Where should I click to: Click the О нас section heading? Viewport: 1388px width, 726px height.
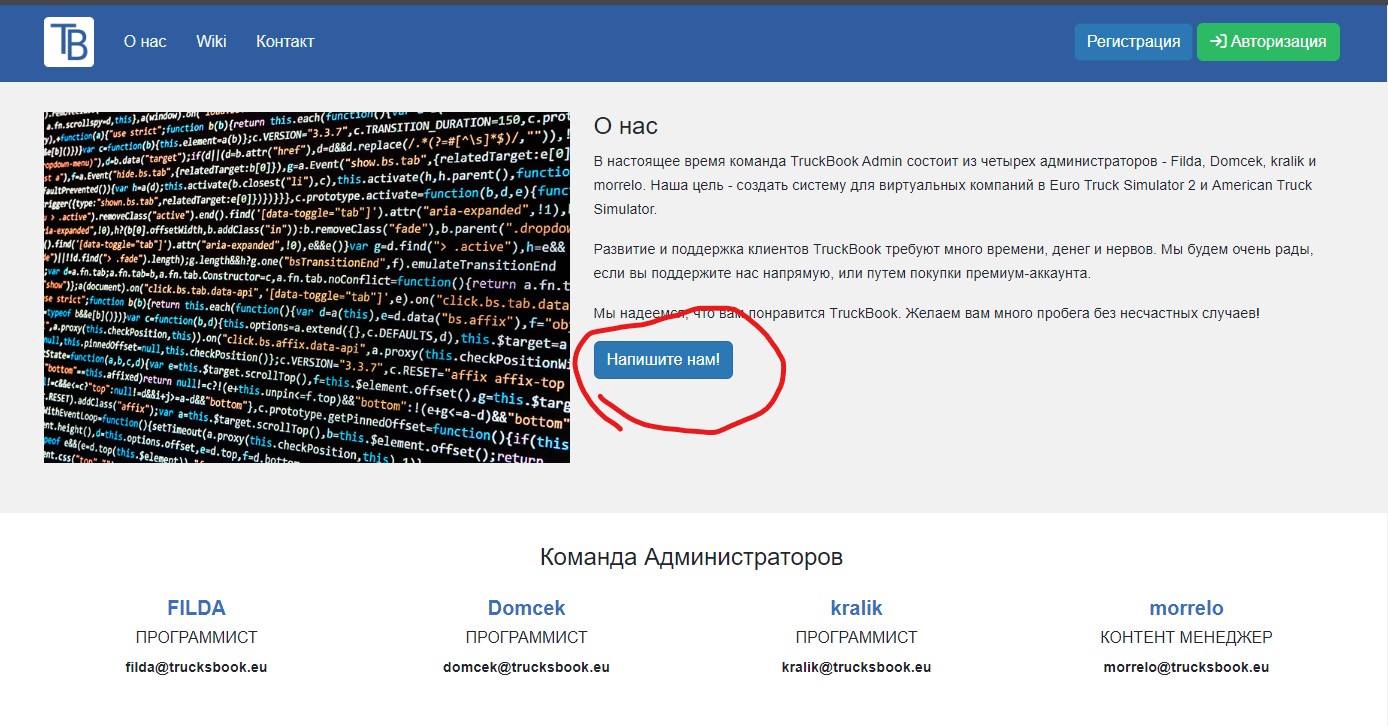[625, 126]
